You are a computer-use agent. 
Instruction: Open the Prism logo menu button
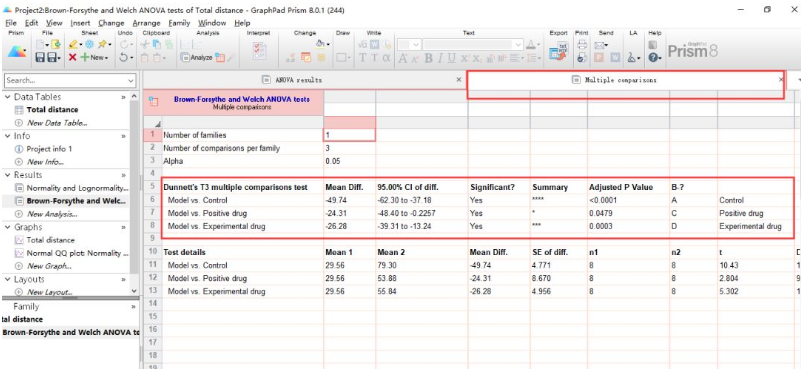click(x=17, y=51)
